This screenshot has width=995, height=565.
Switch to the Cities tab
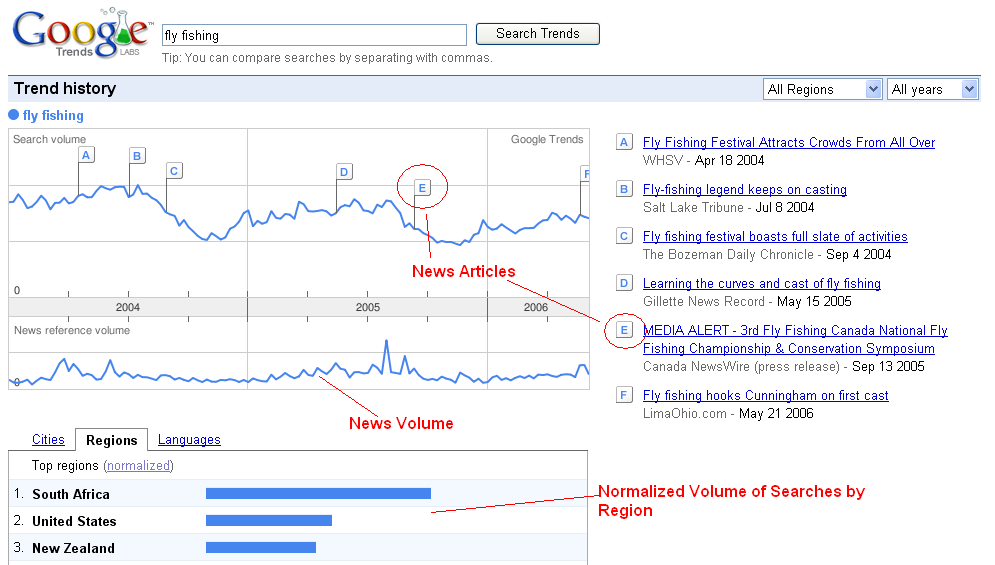[x=48, y=440]
